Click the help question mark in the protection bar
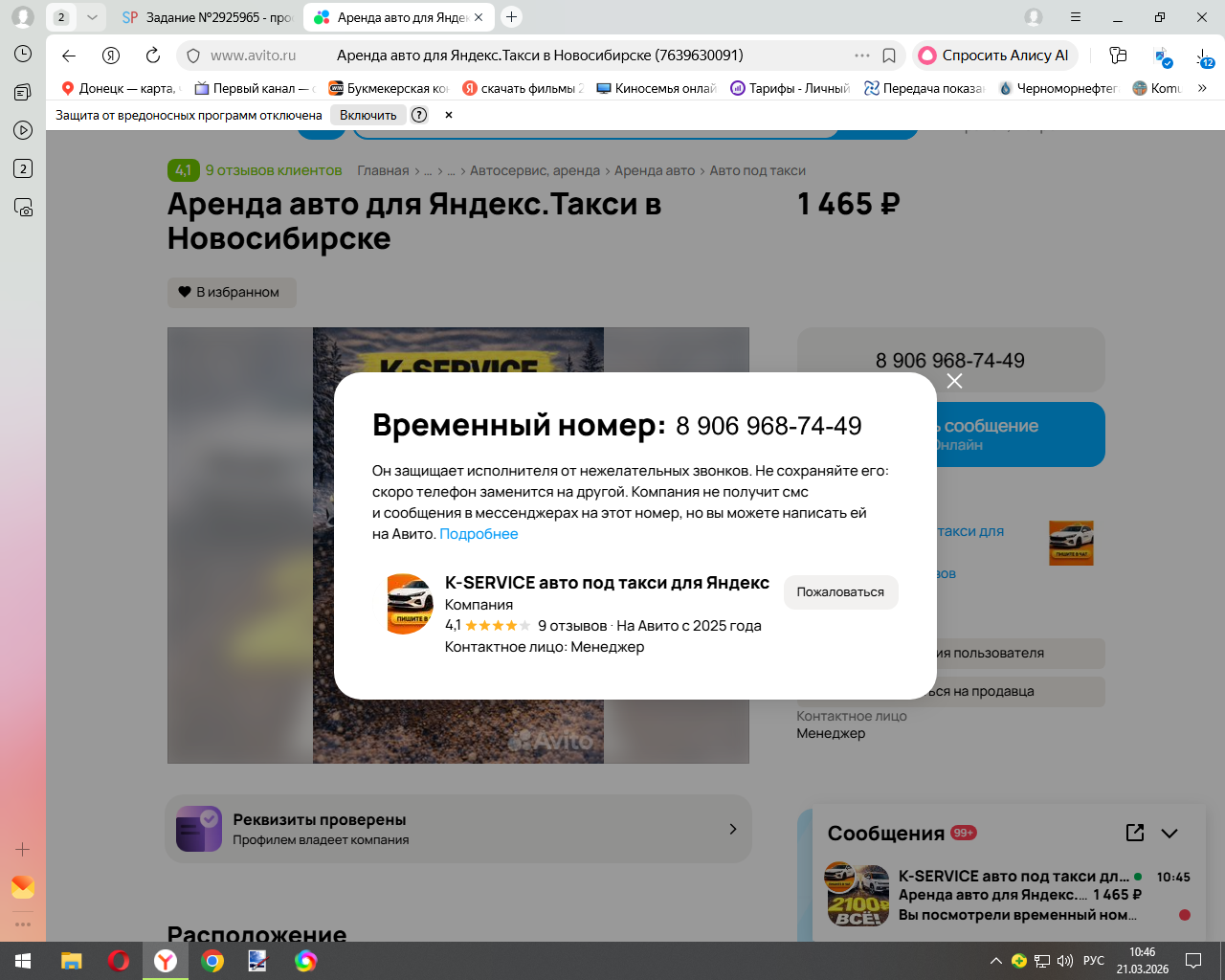This screenshot has width=1225, height=980. 419,115
